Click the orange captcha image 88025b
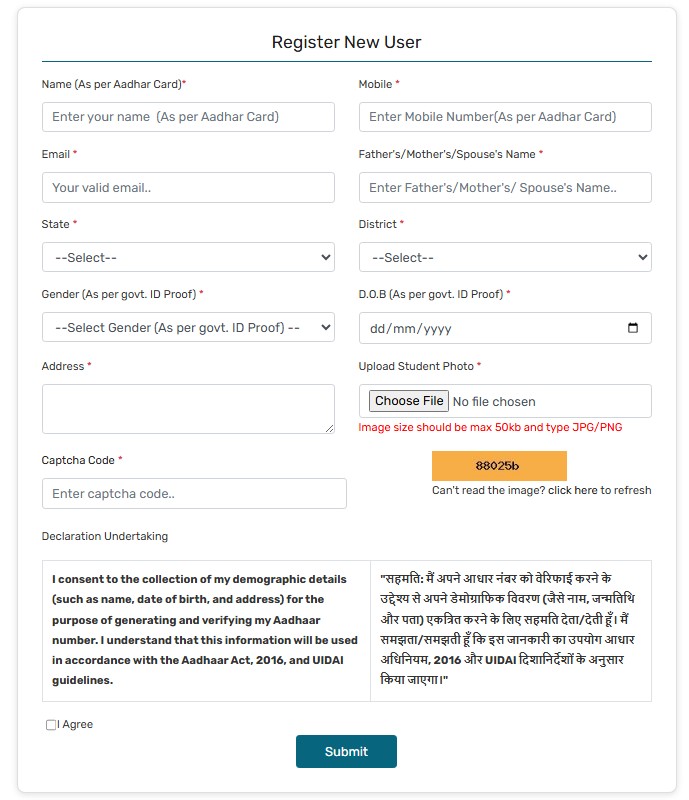The height and width of the screenshot is (800, 689). point(499,466)
